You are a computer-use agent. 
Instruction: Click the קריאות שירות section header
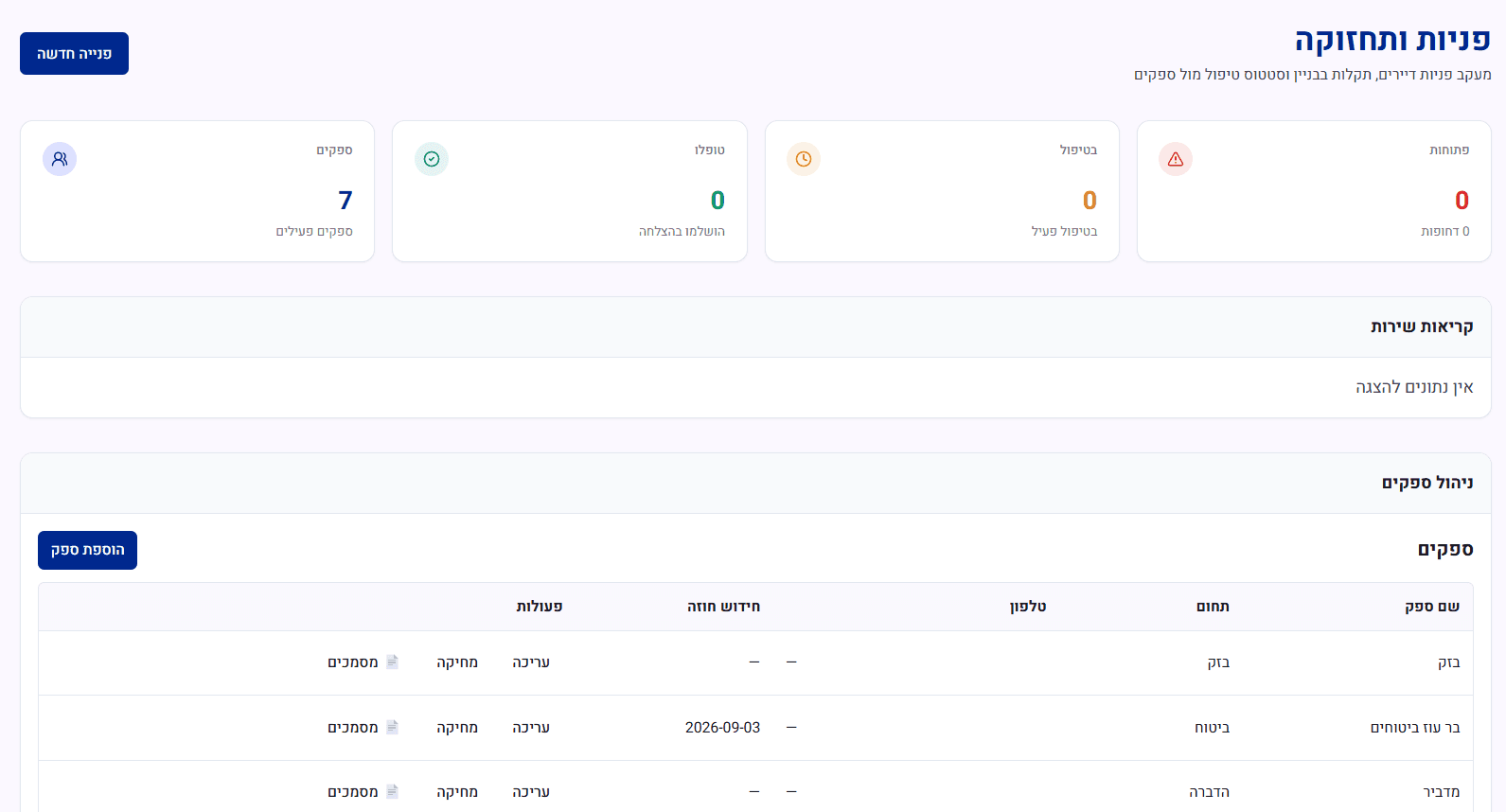(x=1422, y=327)
